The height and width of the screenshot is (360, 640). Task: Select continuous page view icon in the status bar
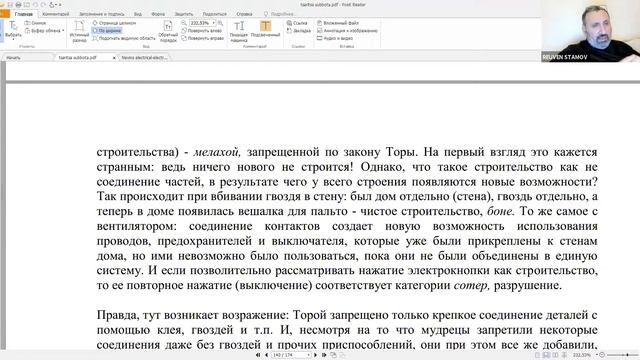(x=547, y=356)
